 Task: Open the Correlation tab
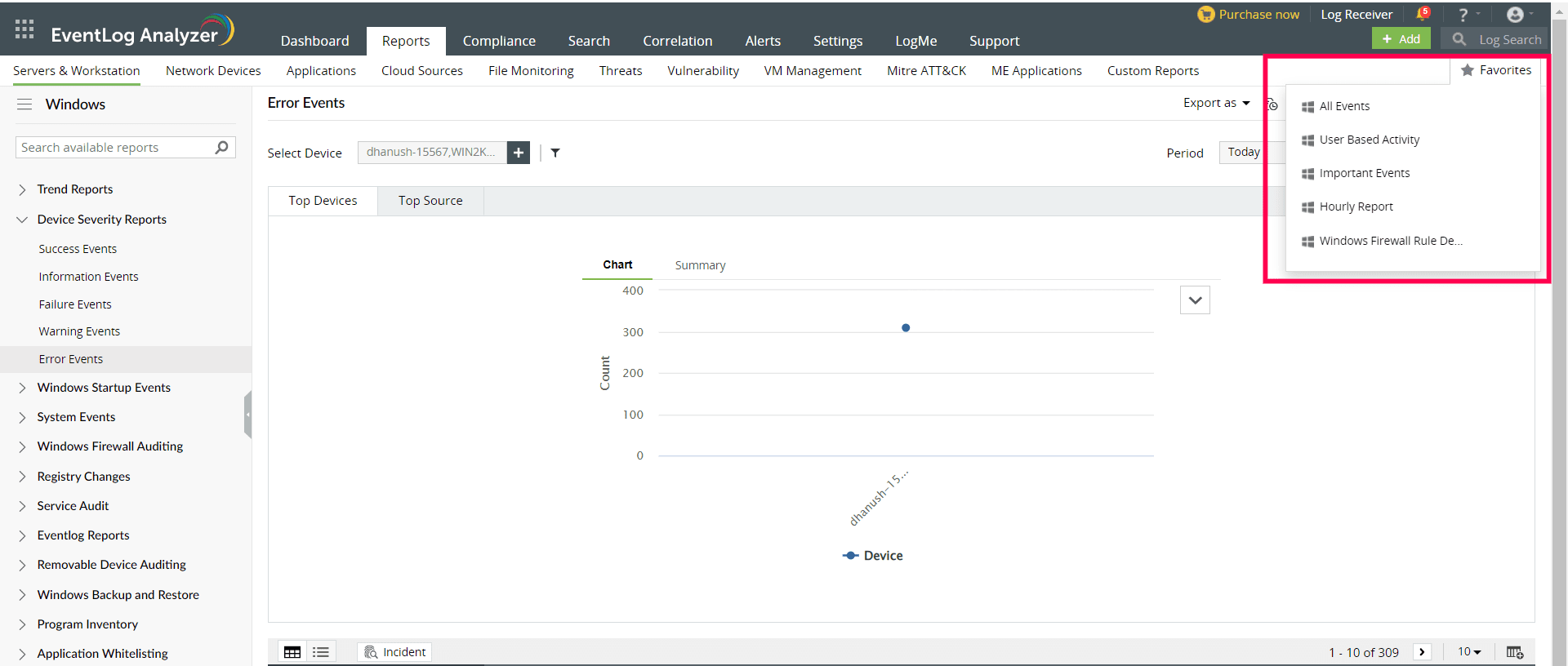[x=677, y=41]
